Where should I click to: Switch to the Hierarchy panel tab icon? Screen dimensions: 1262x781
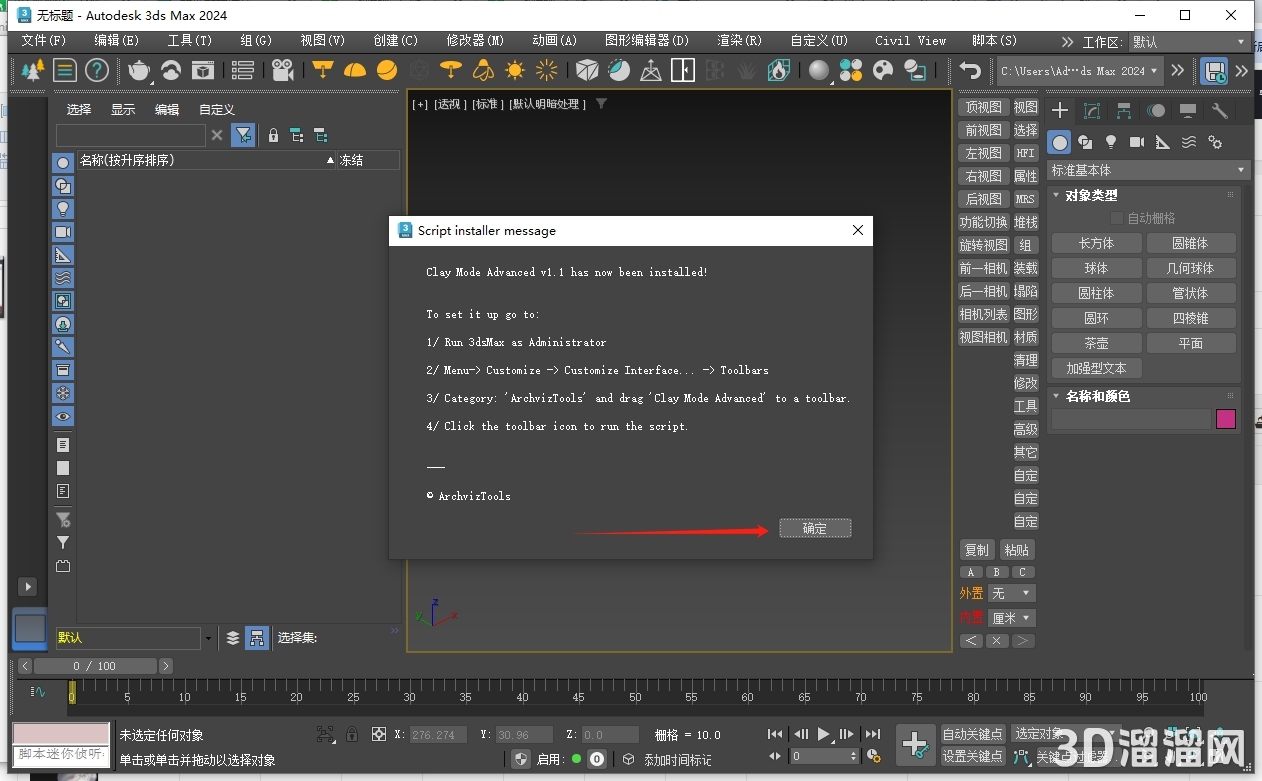click(x=1124, y=110)
